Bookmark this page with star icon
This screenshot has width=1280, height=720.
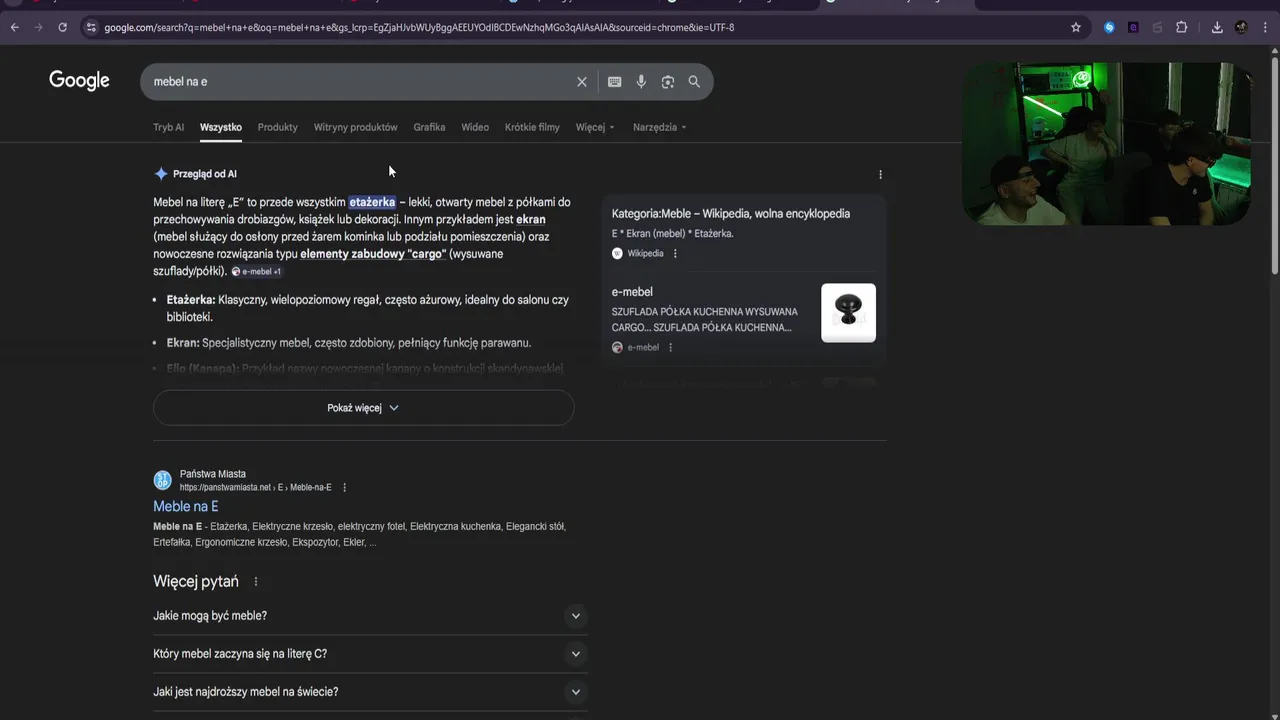pos(1076,27)
